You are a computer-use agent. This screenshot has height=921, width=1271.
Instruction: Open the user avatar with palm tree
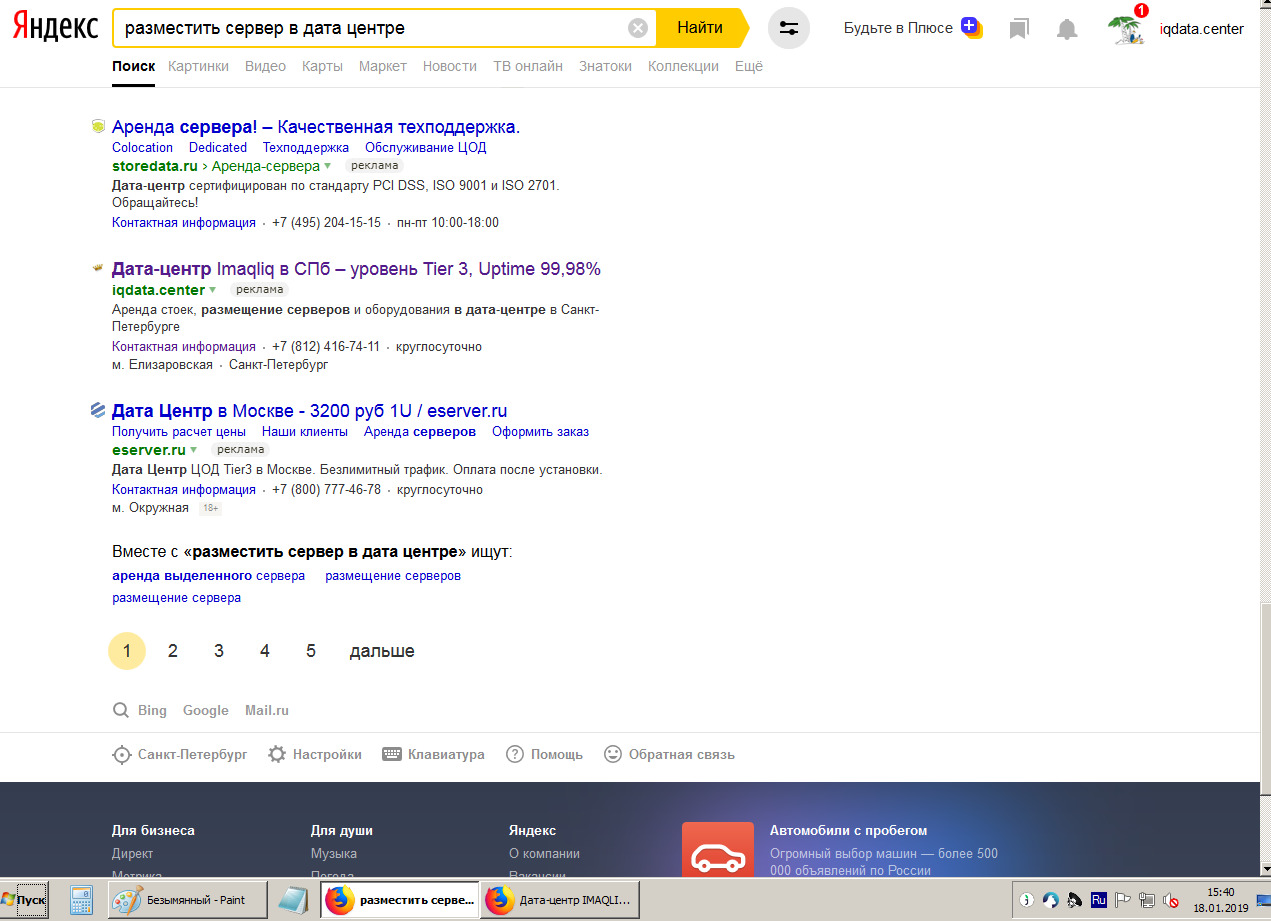(x=1127, y=29)
